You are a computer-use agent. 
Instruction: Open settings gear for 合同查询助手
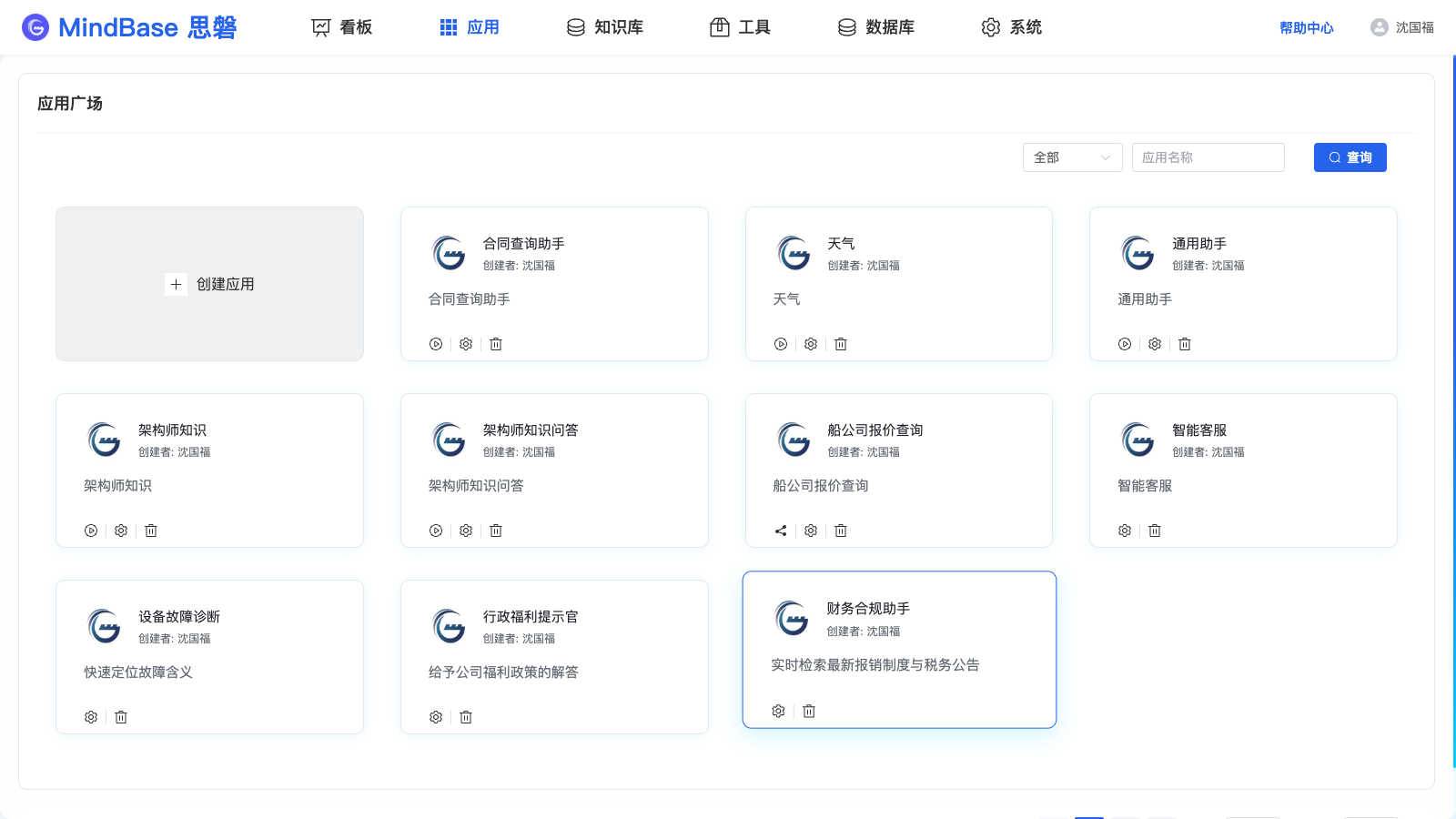pos(466,344)
